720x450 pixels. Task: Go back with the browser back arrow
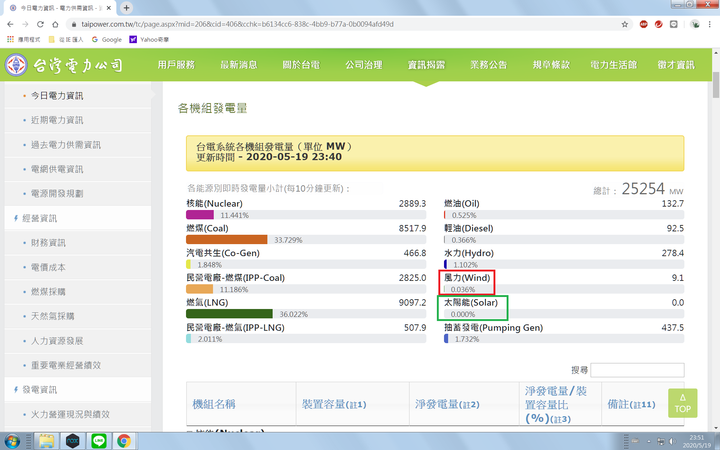point(10,24)
